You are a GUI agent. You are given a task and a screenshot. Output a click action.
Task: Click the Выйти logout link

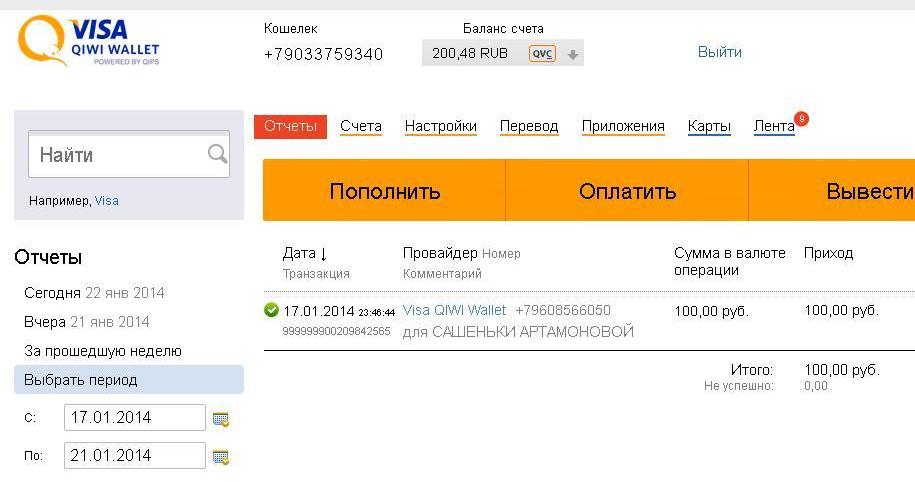720,52
